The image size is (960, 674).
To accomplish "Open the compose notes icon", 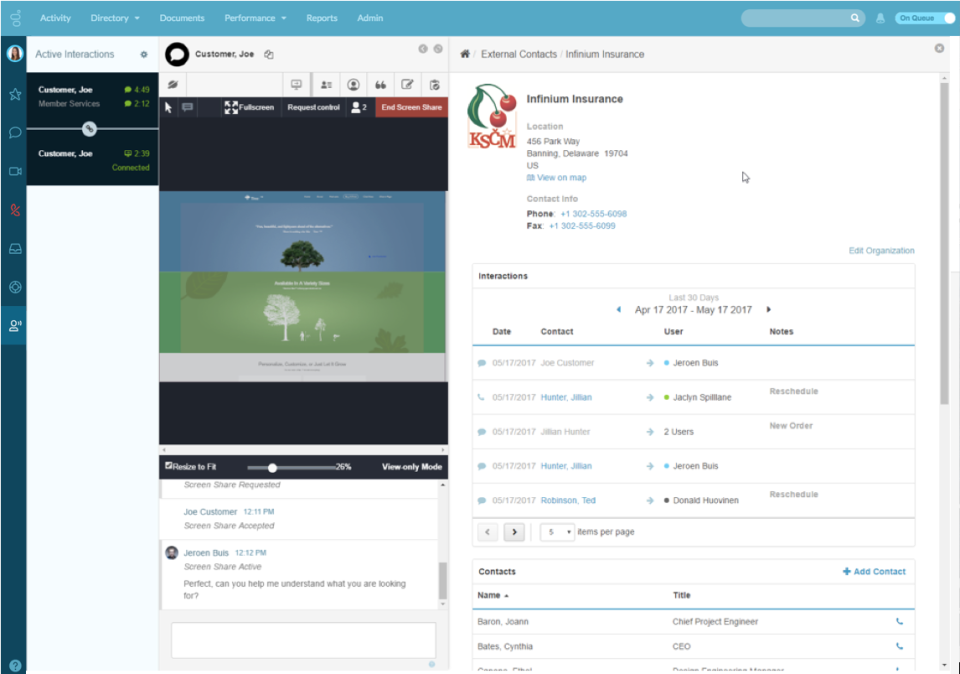I will 407,84.
